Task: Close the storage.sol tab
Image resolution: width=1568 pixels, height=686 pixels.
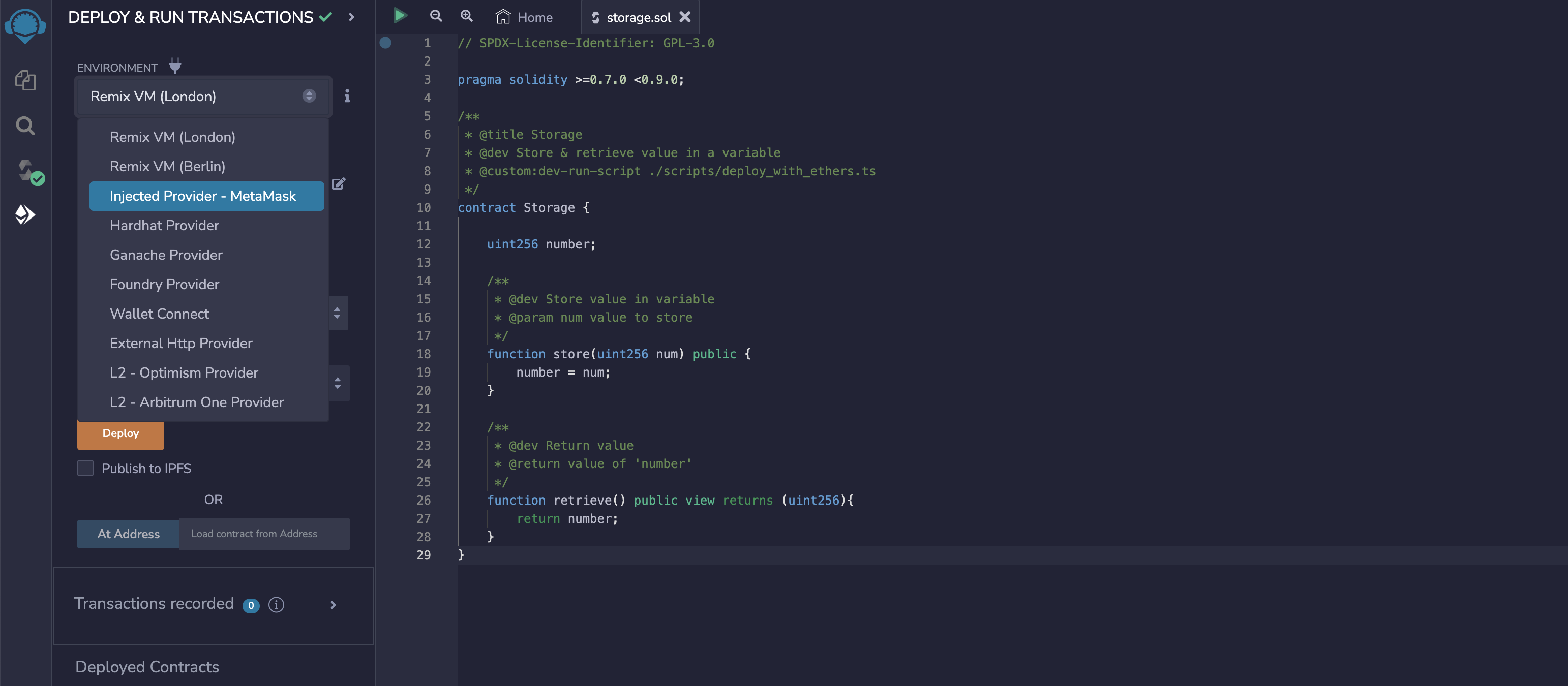Action: click(685, 17)
